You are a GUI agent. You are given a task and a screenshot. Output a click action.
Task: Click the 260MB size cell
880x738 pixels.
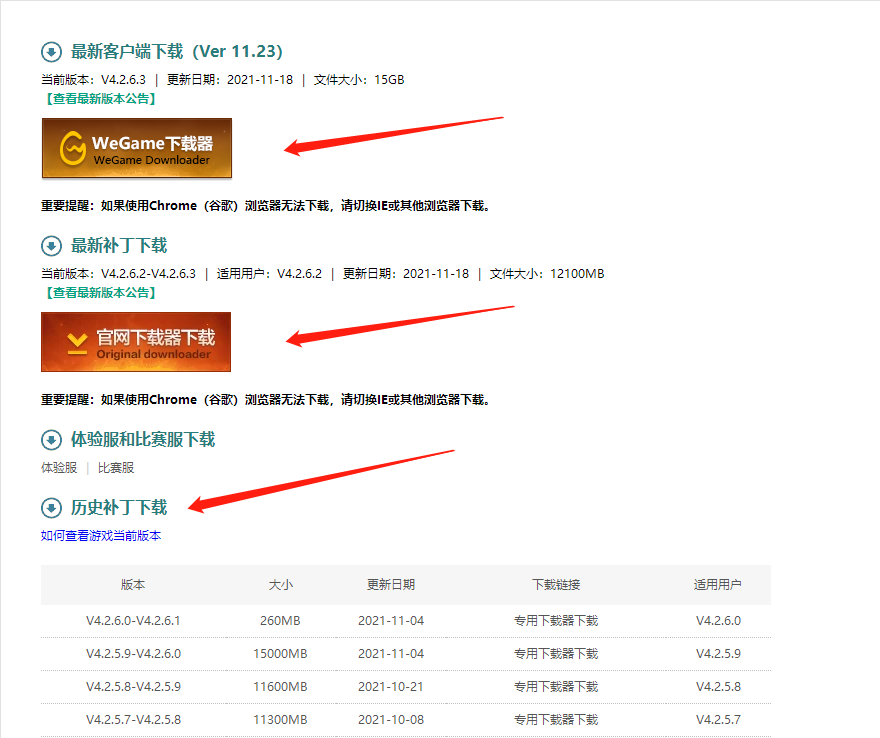coord(280,621)
